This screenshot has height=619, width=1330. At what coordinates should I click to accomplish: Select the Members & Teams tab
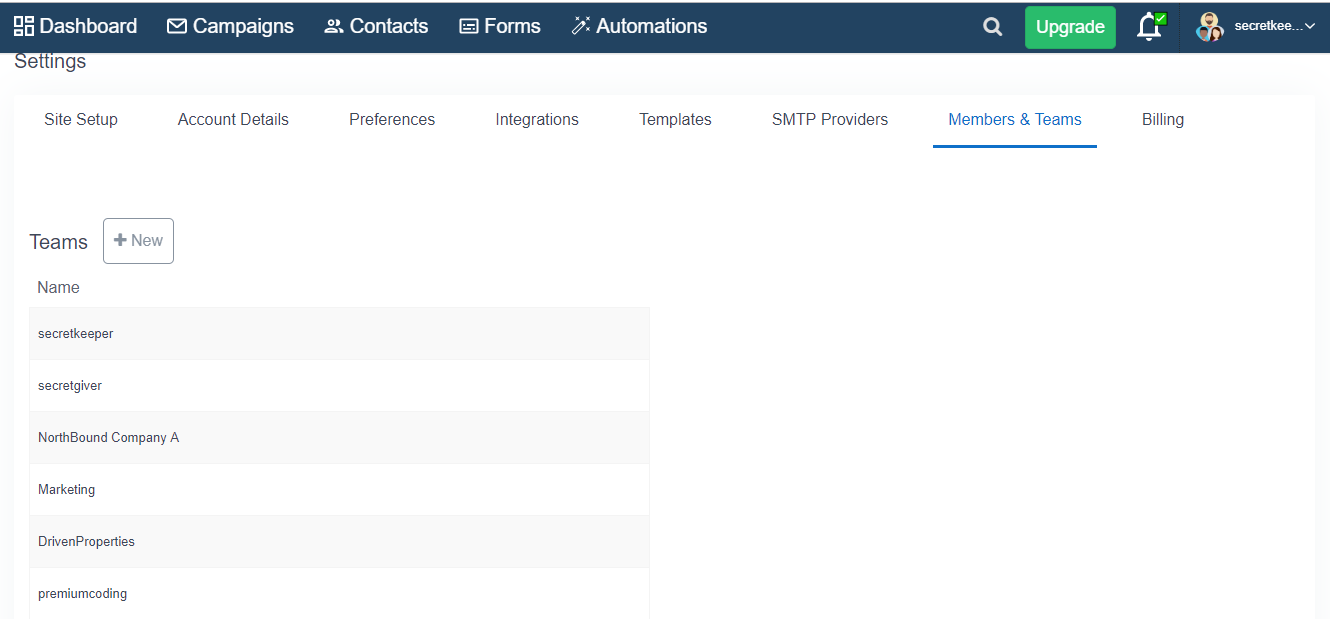tap(1015, 120)
